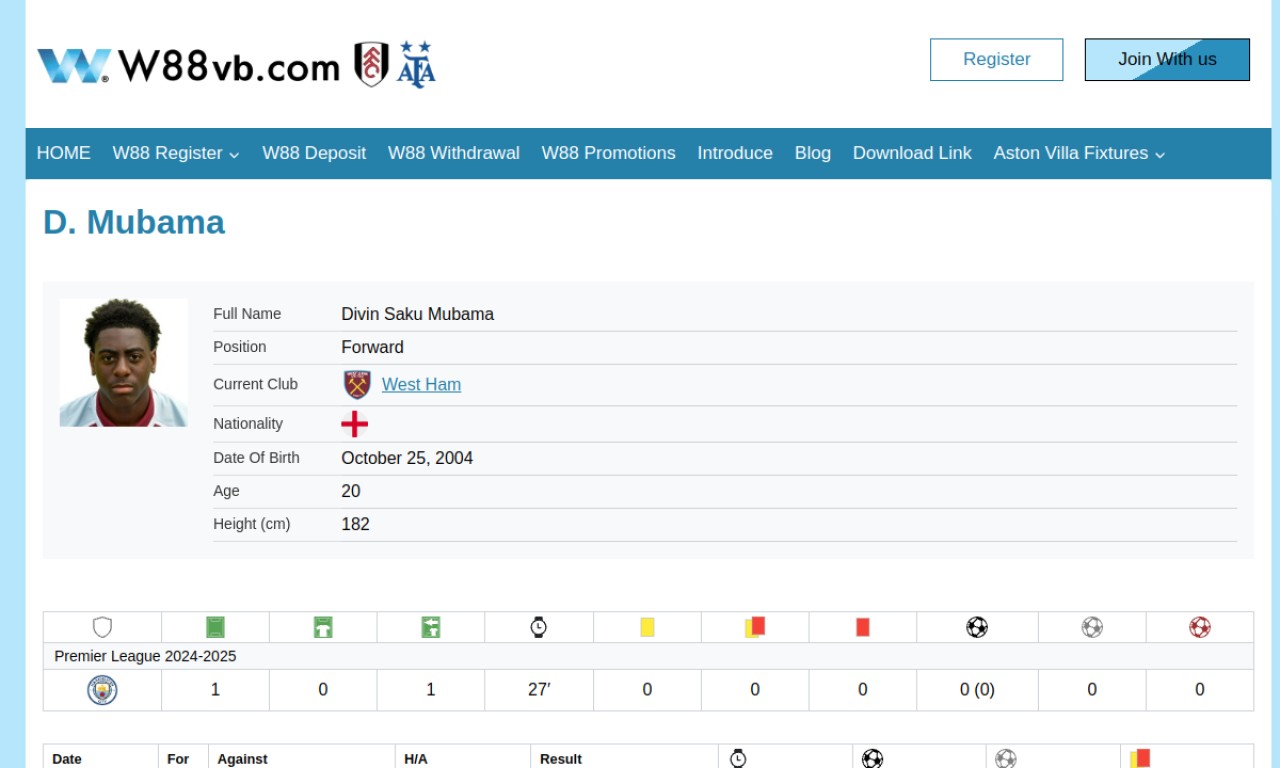Image resolution: width=1280 pixels, height=768 pixels.
Task: Click the red football own-goals icon
Action: (1200, 627)
